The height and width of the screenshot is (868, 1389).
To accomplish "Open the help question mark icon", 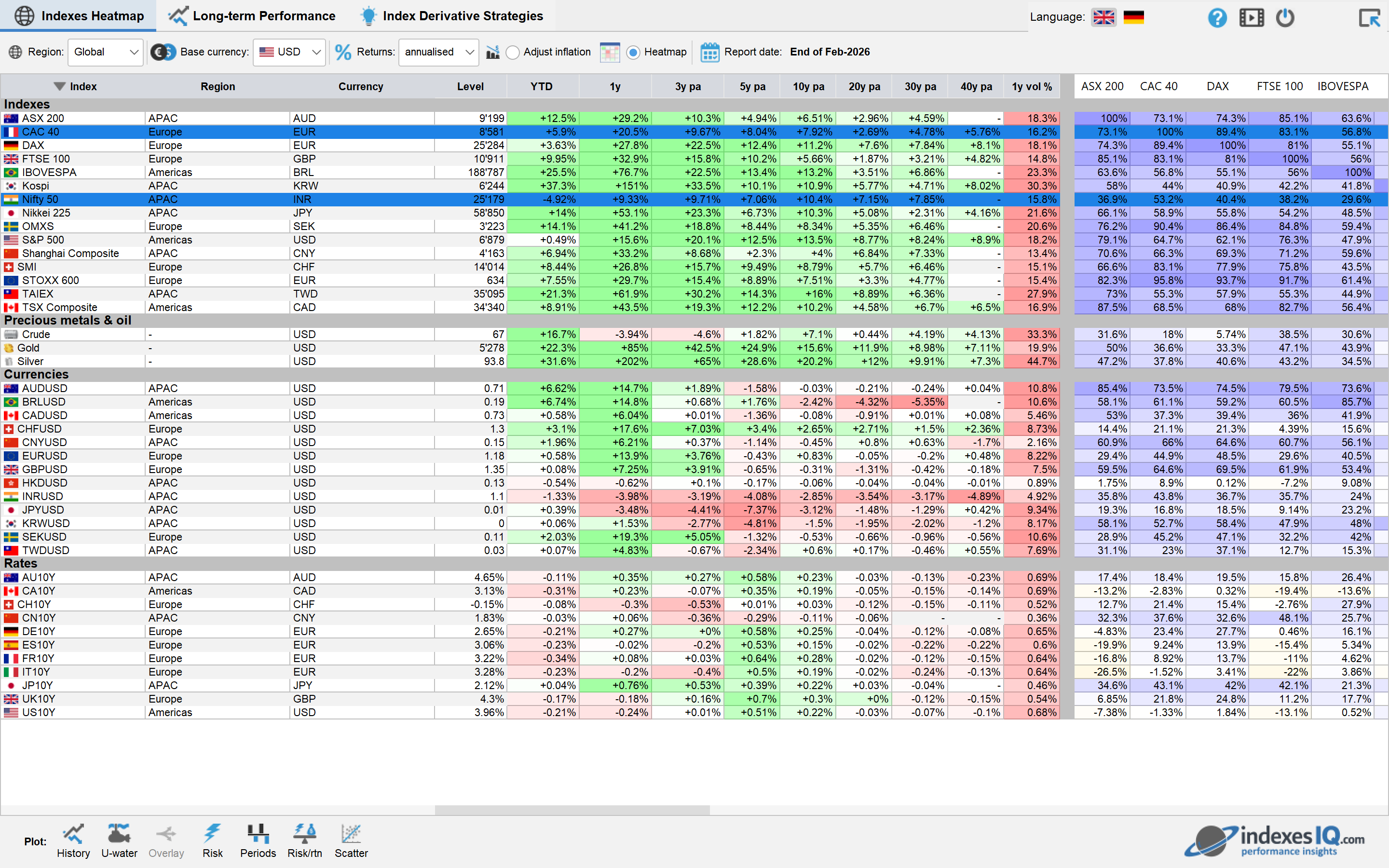I will 1217,17.
